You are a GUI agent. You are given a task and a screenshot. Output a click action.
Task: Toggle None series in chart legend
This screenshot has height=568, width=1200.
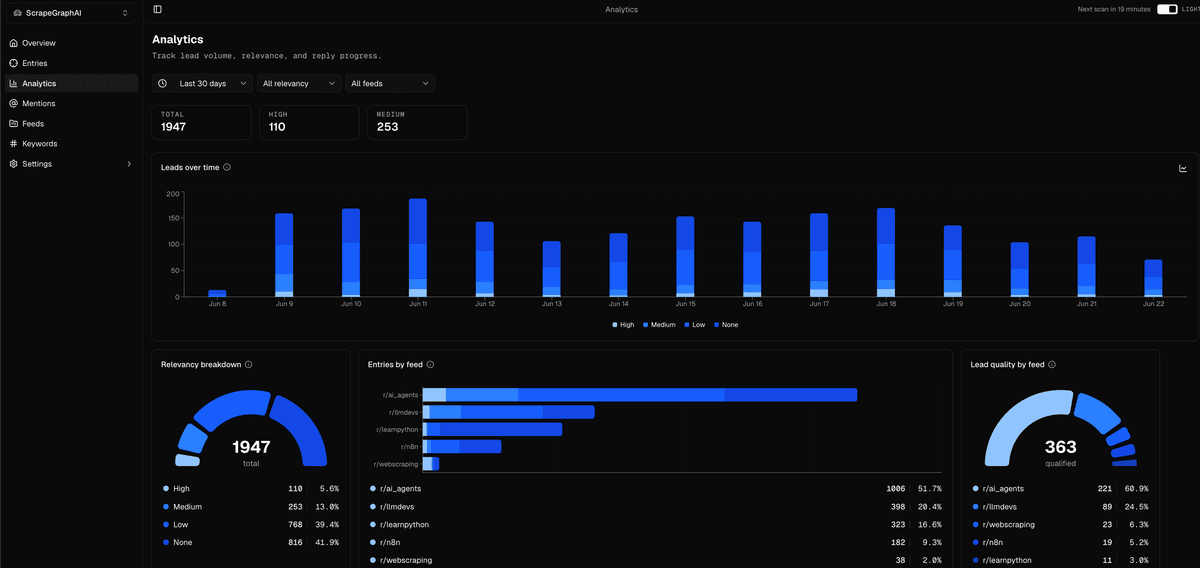click(727, 325)
